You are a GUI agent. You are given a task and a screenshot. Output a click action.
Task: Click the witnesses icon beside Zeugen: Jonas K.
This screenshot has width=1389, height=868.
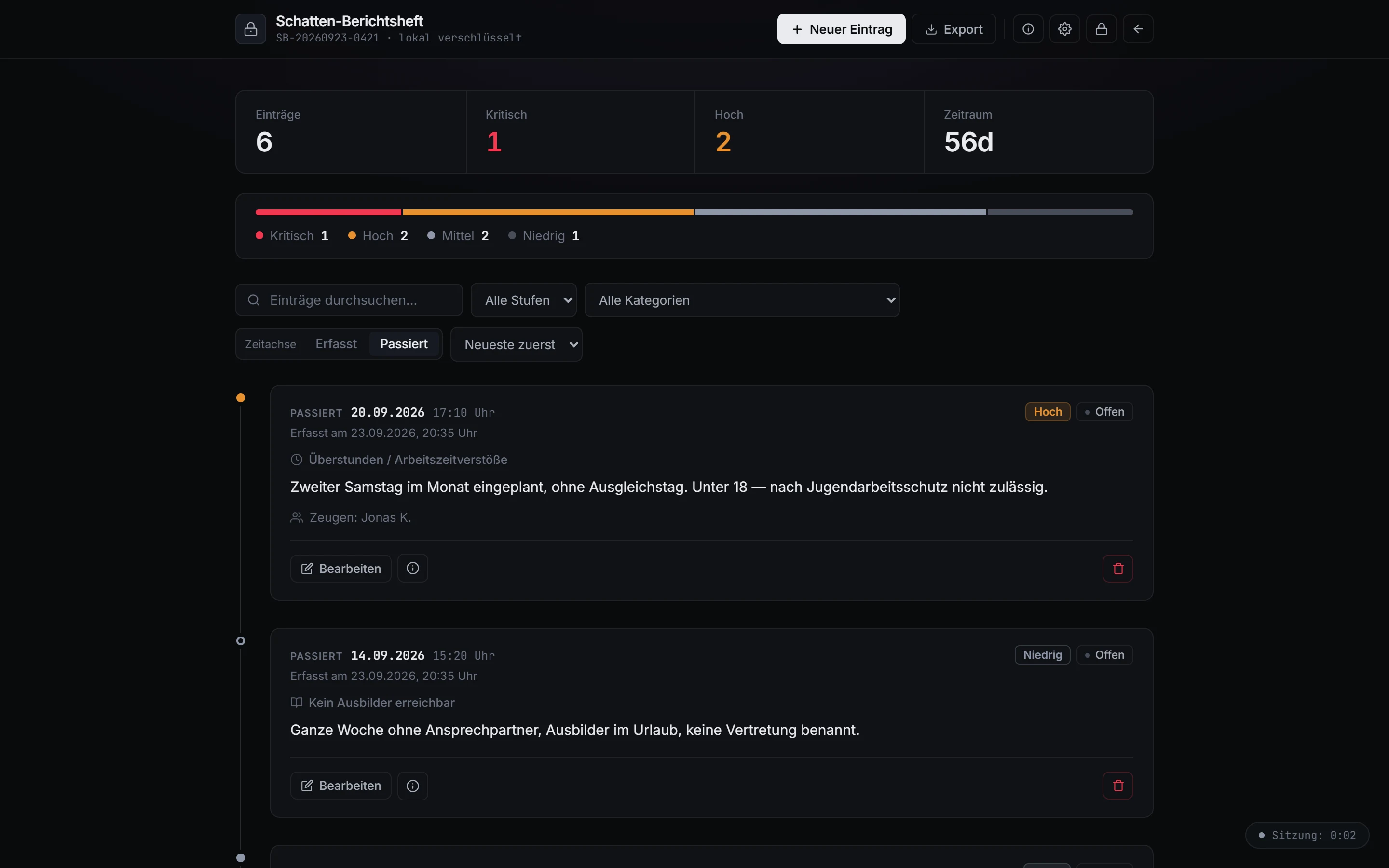tap(297, 517)
